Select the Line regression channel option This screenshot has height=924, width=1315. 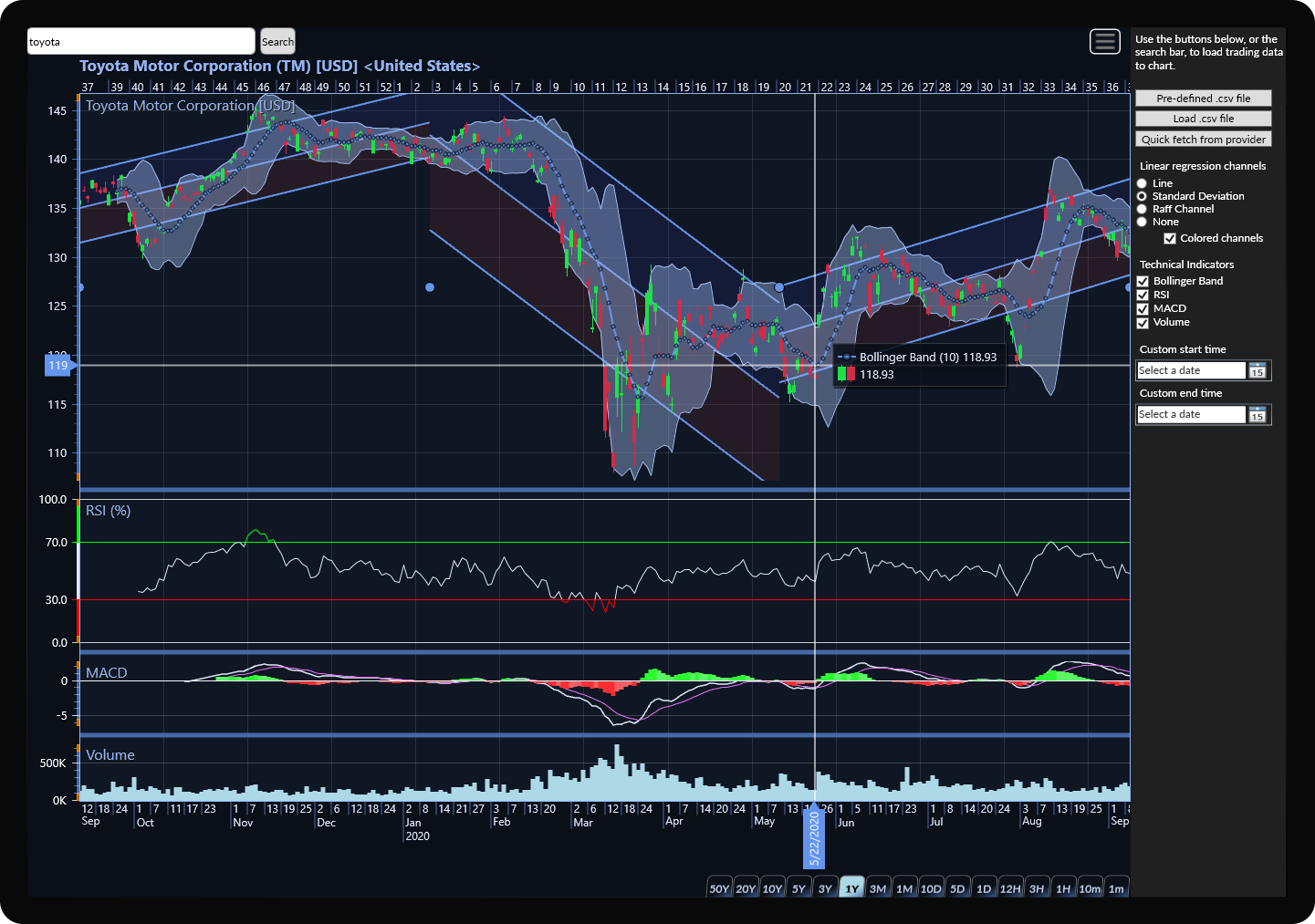pos(1142,183)
